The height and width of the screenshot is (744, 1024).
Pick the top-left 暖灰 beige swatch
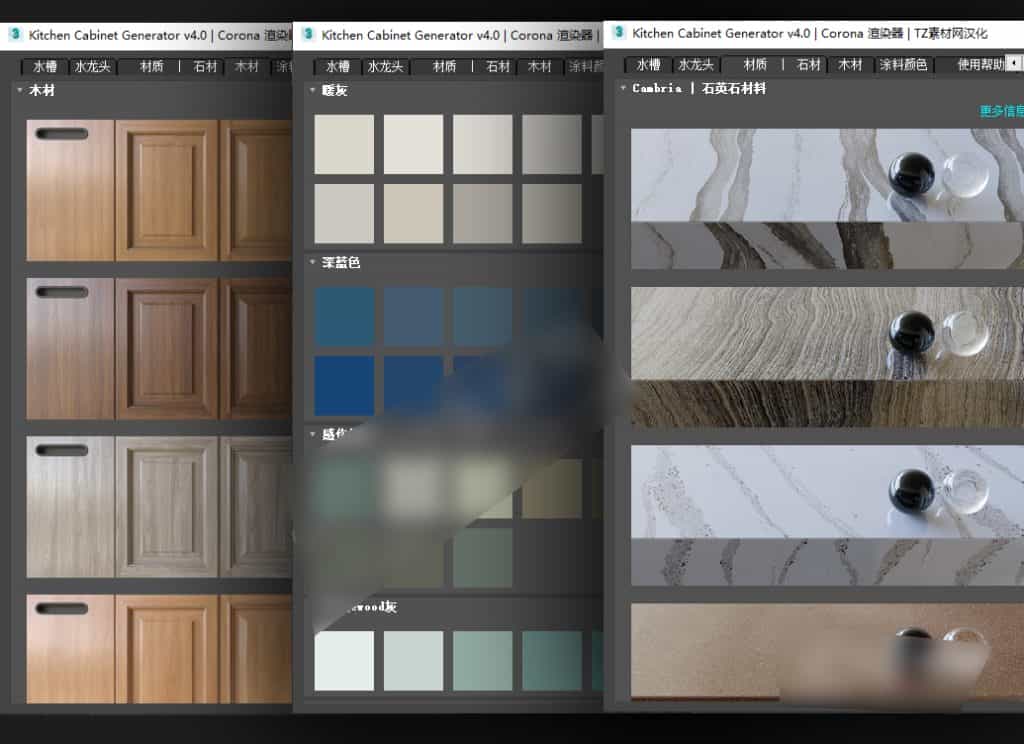point(343,144)
